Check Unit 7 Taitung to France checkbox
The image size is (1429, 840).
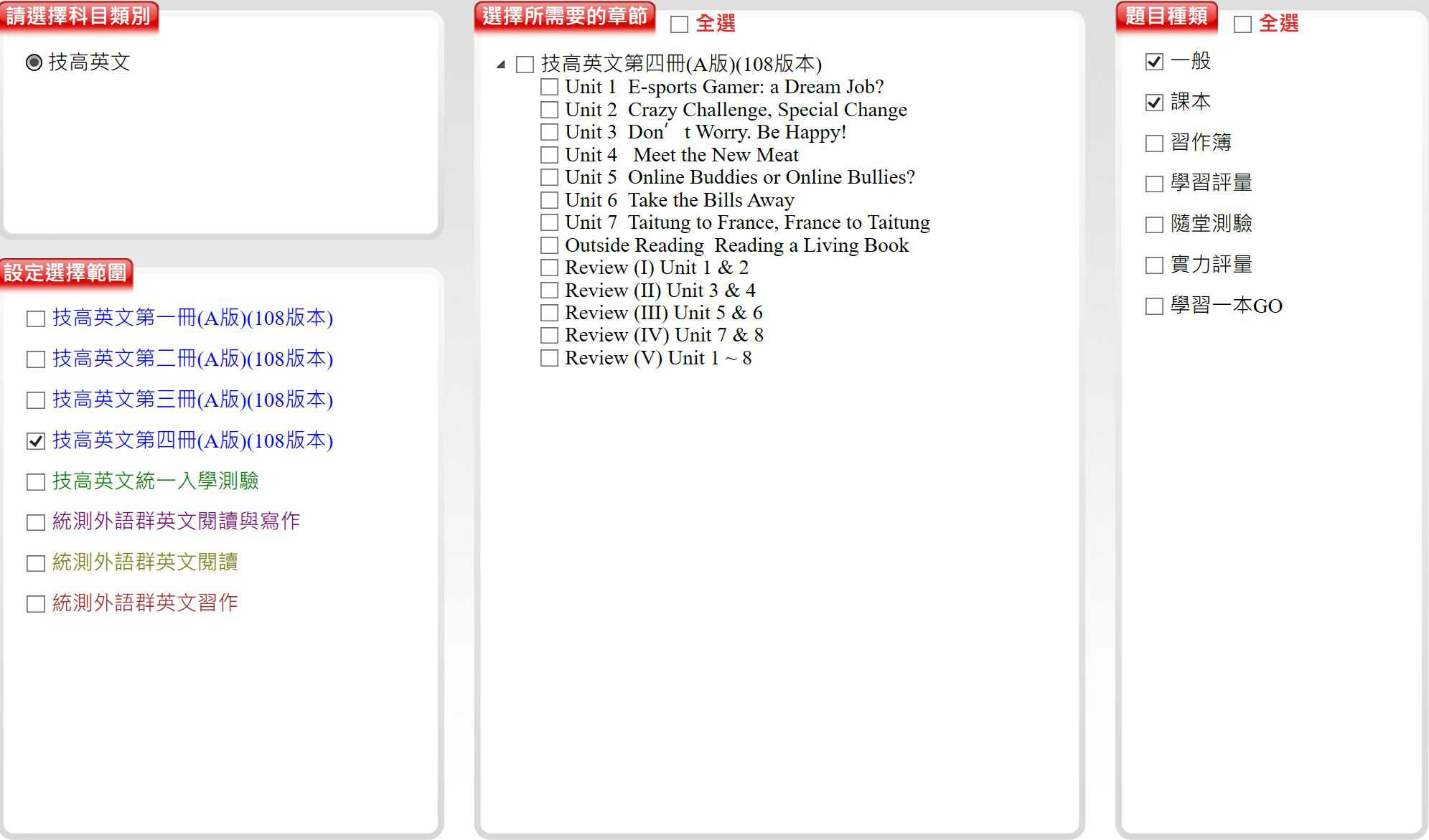[x=549, y=222]
